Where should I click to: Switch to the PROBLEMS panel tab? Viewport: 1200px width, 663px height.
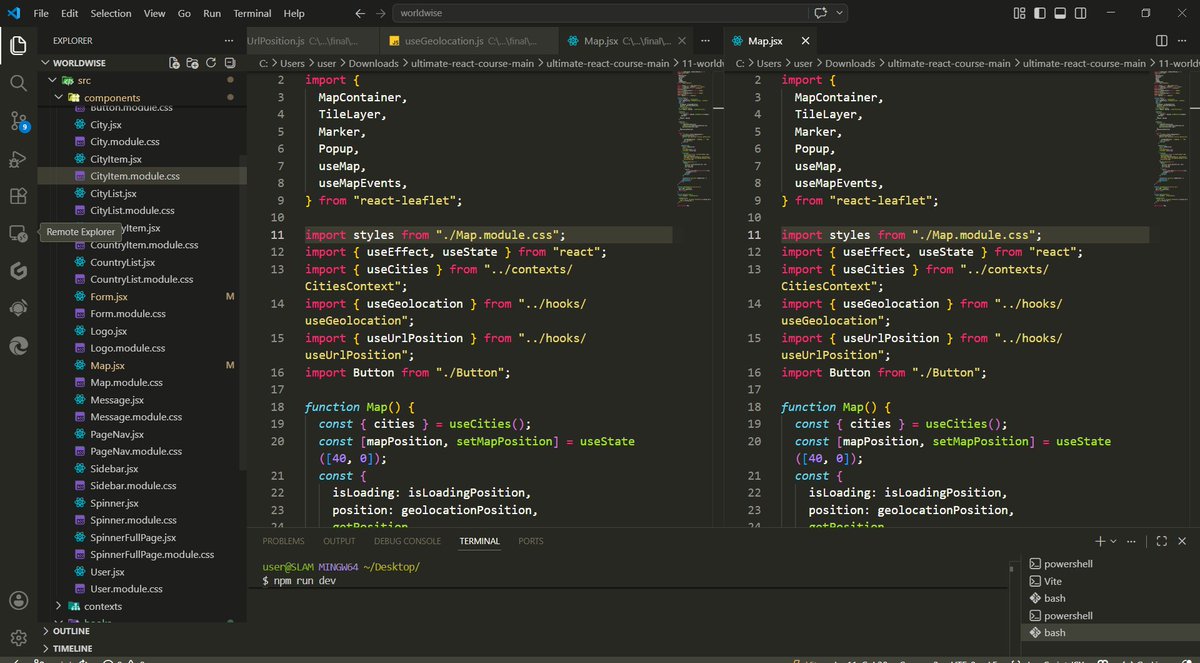coord(283,541)
